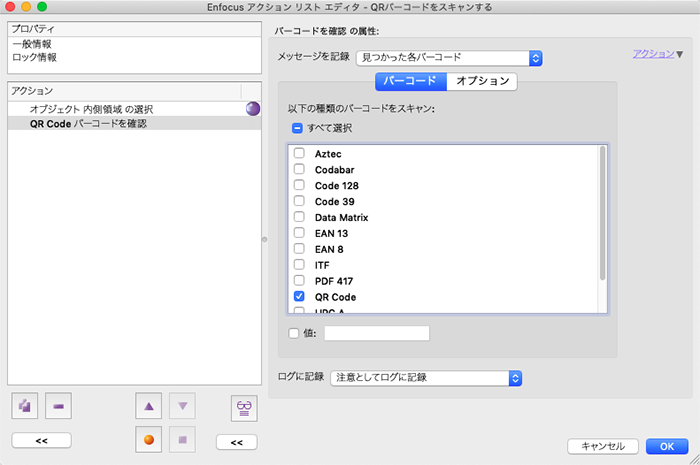
Task: Enable the EAN 8 checkbox
Action: tap(299, 249)
